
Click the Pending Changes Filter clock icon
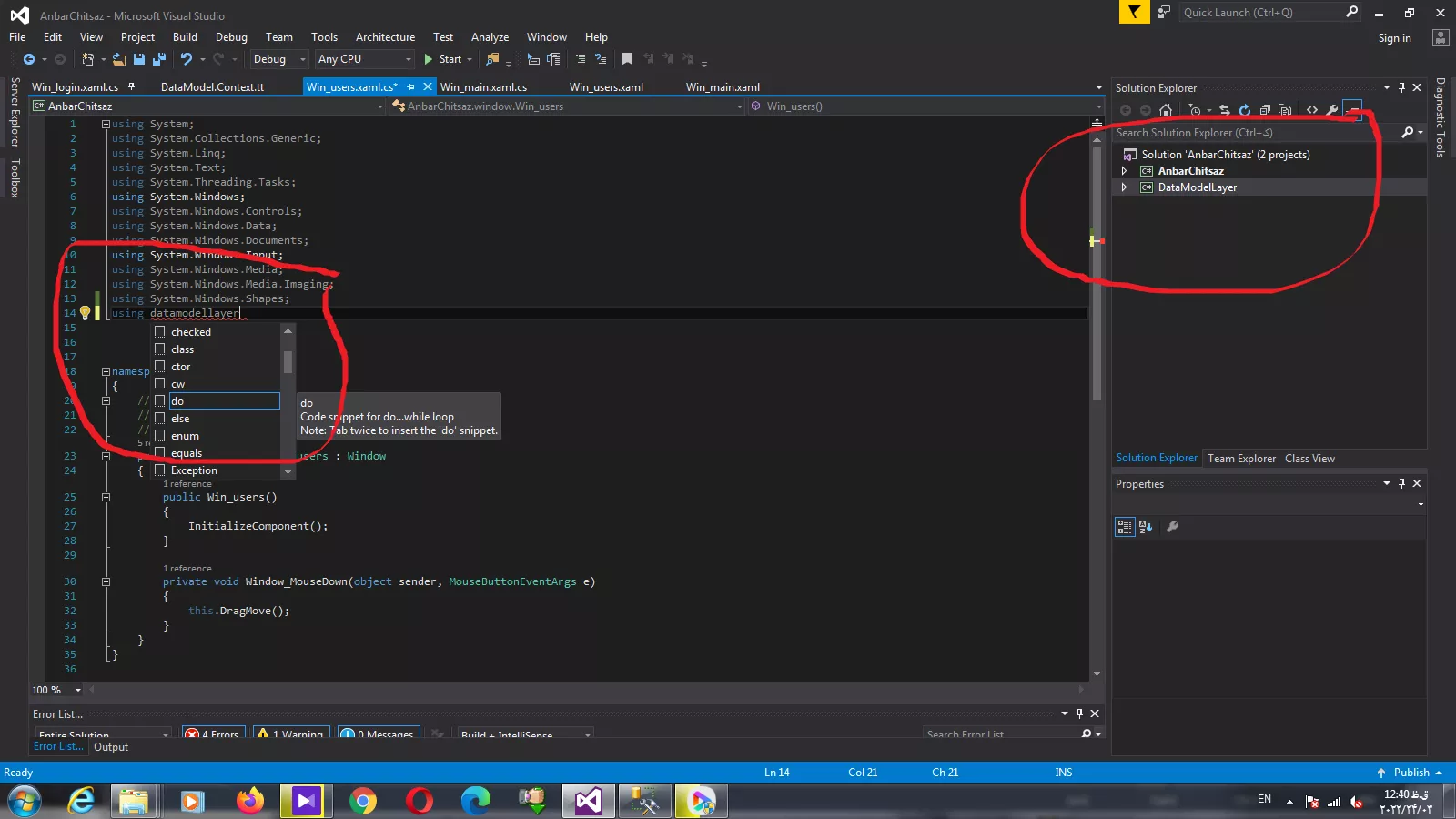(x=1194, y=110)
